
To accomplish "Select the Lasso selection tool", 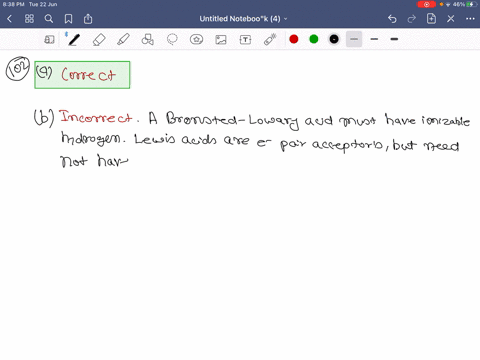I will tap(172, 40).
